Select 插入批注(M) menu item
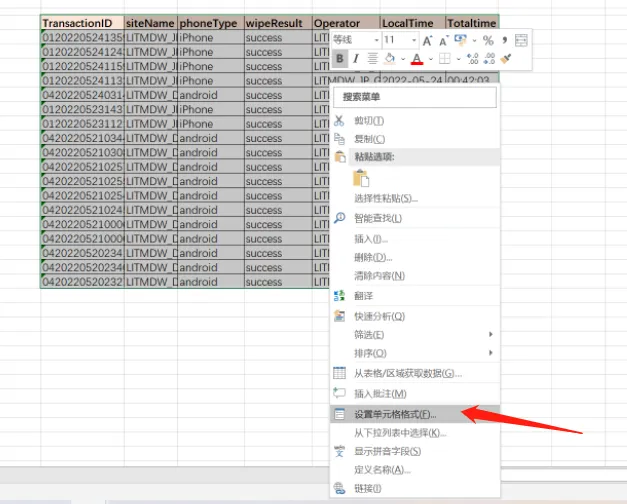The width and height of the screenshot is (627, 504). (415, 394)
